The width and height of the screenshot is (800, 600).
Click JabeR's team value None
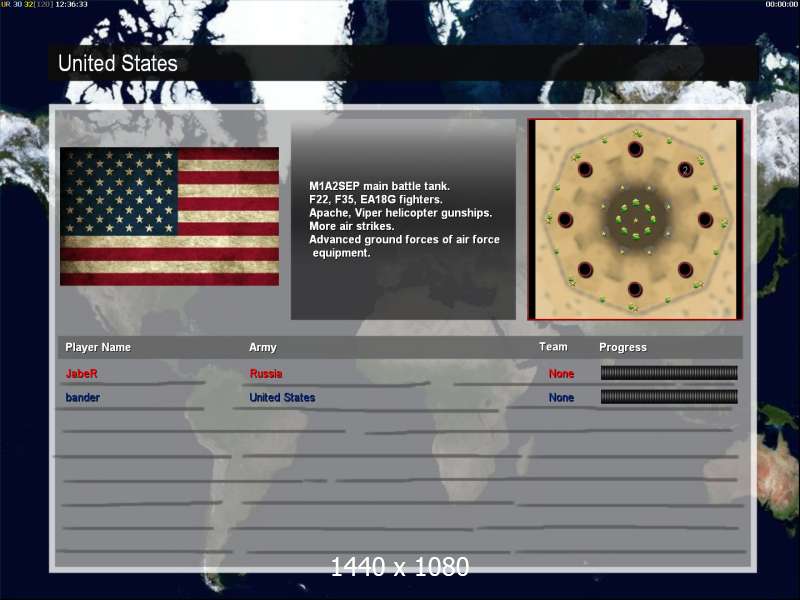561,373
